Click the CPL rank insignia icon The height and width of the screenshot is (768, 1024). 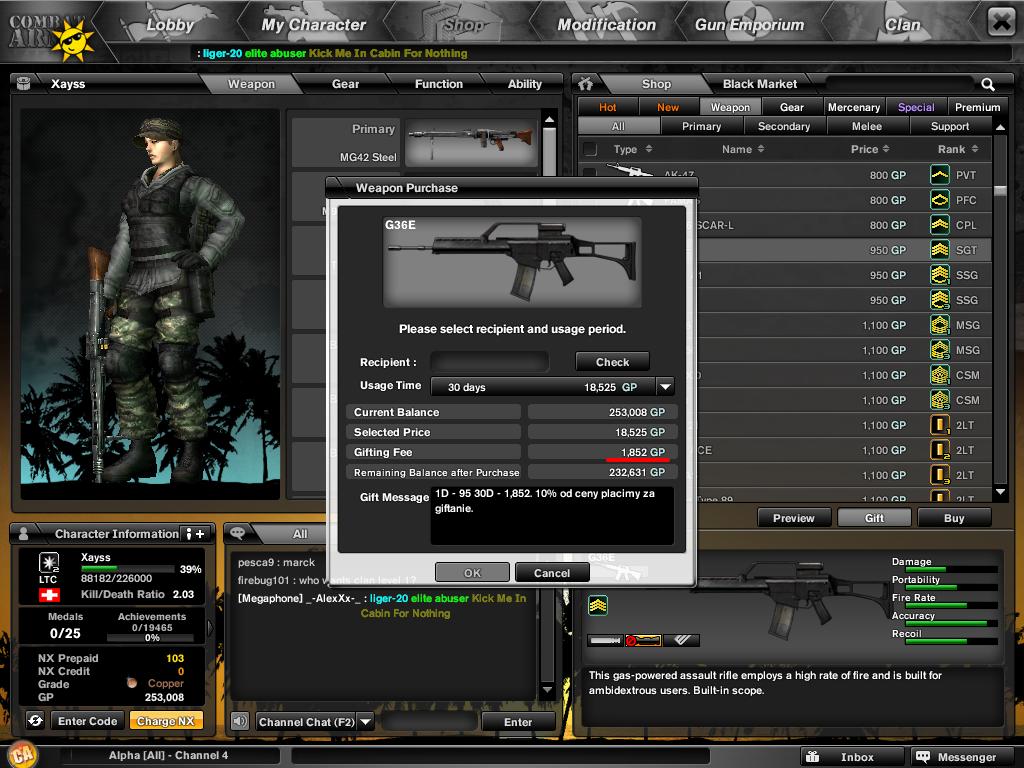pos(939,225)
